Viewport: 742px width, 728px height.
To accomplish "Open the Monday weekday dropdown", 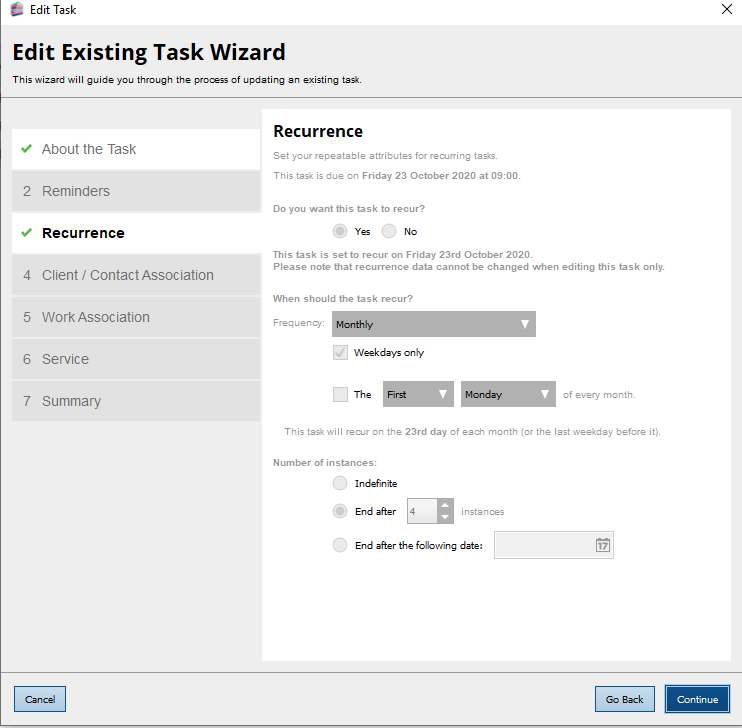I will tap(507, 394).
